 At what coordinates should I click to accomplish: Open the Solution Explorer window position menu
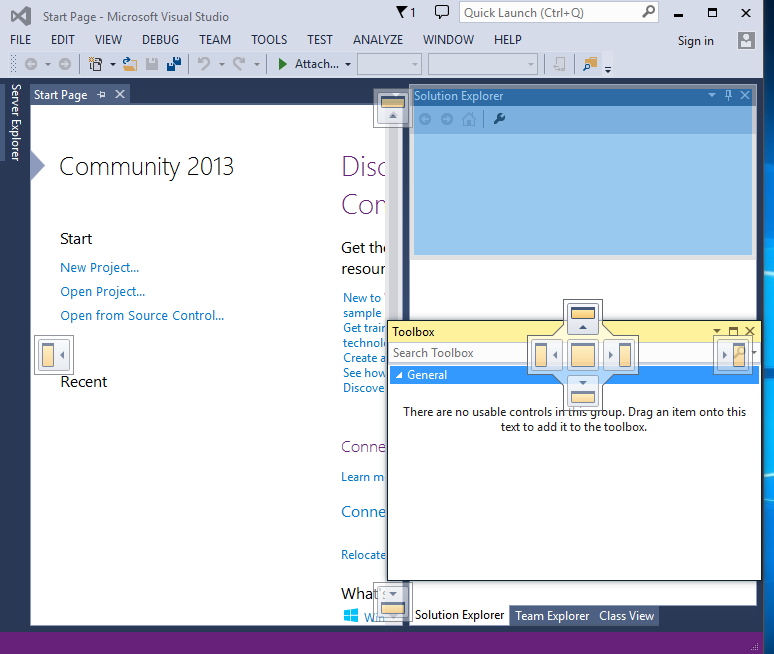pyautogui.click(x=711, y=95)
